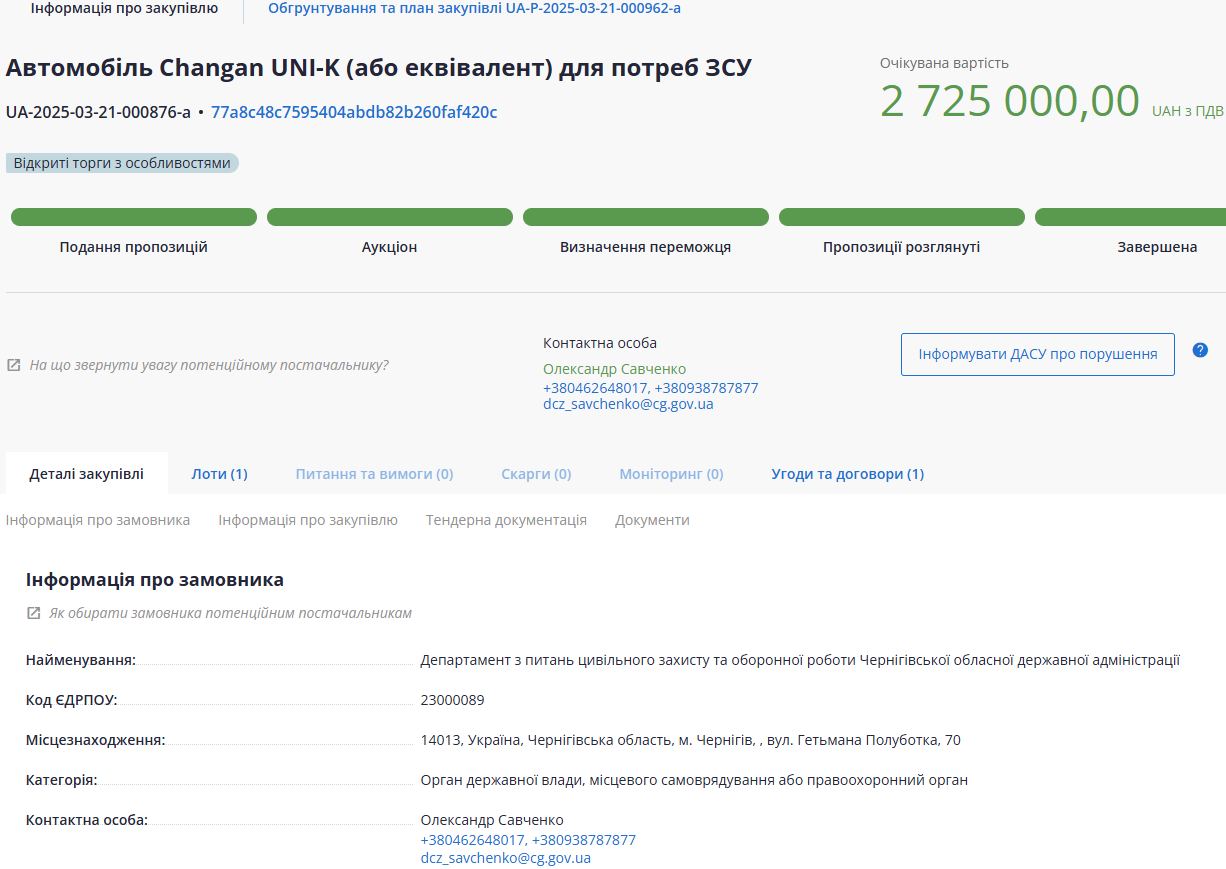Screen dimensions: 1226x869
Task: Click the Аукціон progress stage bar
Action: coord(389,217)
